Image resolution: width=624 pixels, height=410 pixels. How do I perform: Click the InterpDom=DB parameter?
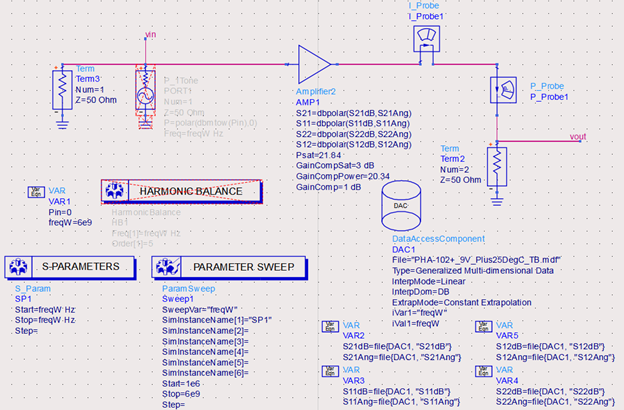coord(420,292)
